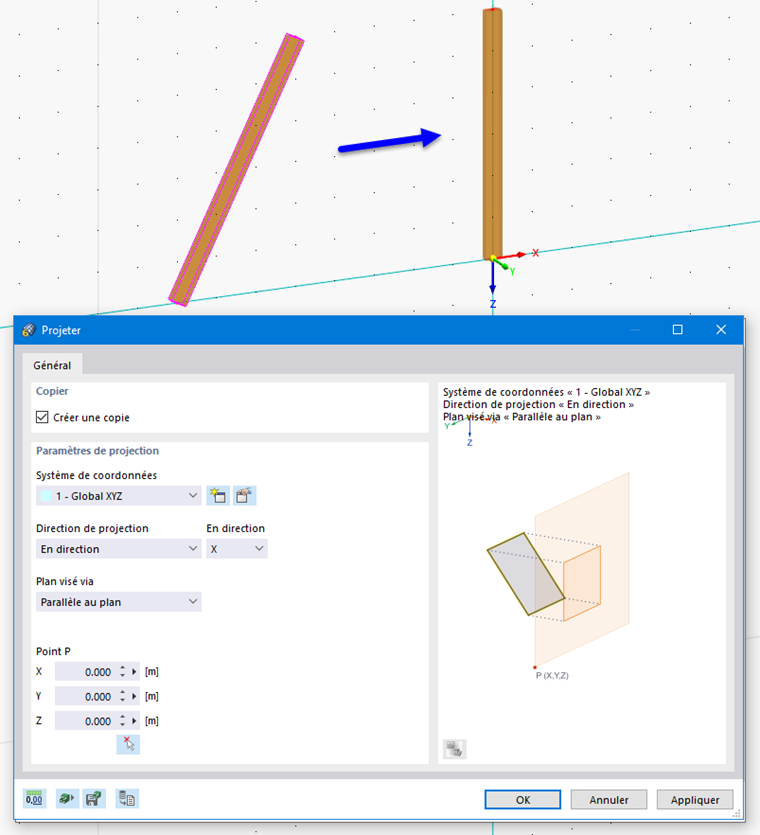Confirm the projection with OK
The height and width of the screenshot is (835, 760).
[x=522, y=800]
